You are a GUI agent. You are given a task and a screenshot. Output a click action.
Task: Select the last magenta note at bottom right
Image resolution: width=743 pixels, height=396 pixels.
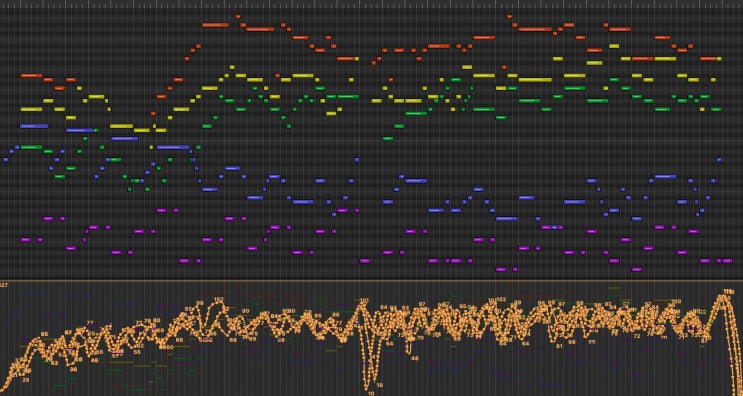(727, 261)
